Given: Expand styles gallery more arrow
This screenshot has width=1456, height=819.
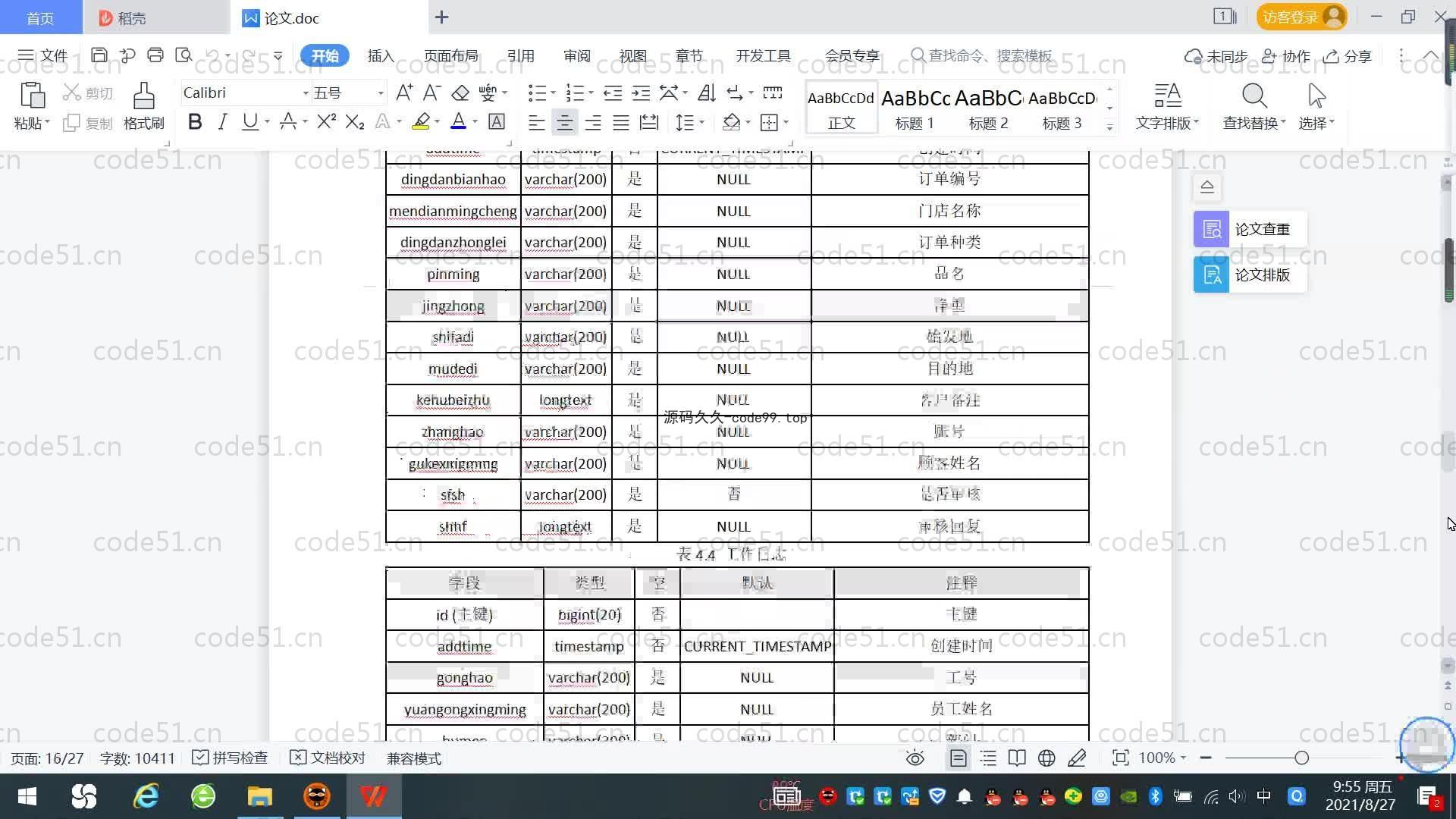Looking at the screenshot, I should pos(1110,127).
